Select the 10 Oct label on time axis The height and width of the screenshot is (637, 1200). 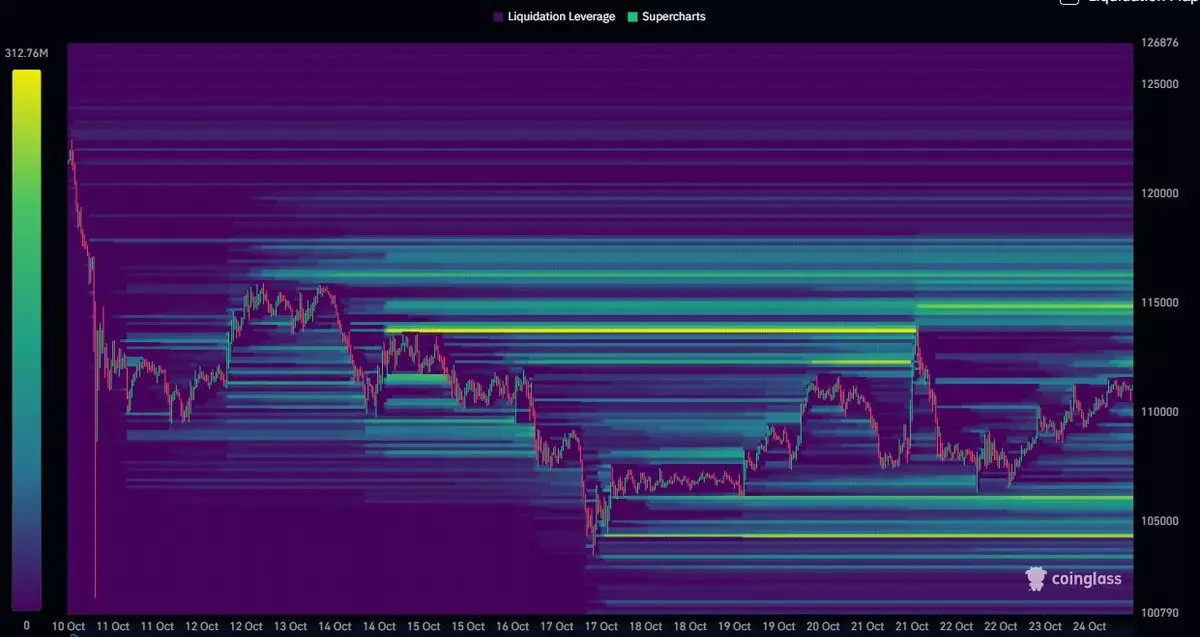(x=69, y=627)
